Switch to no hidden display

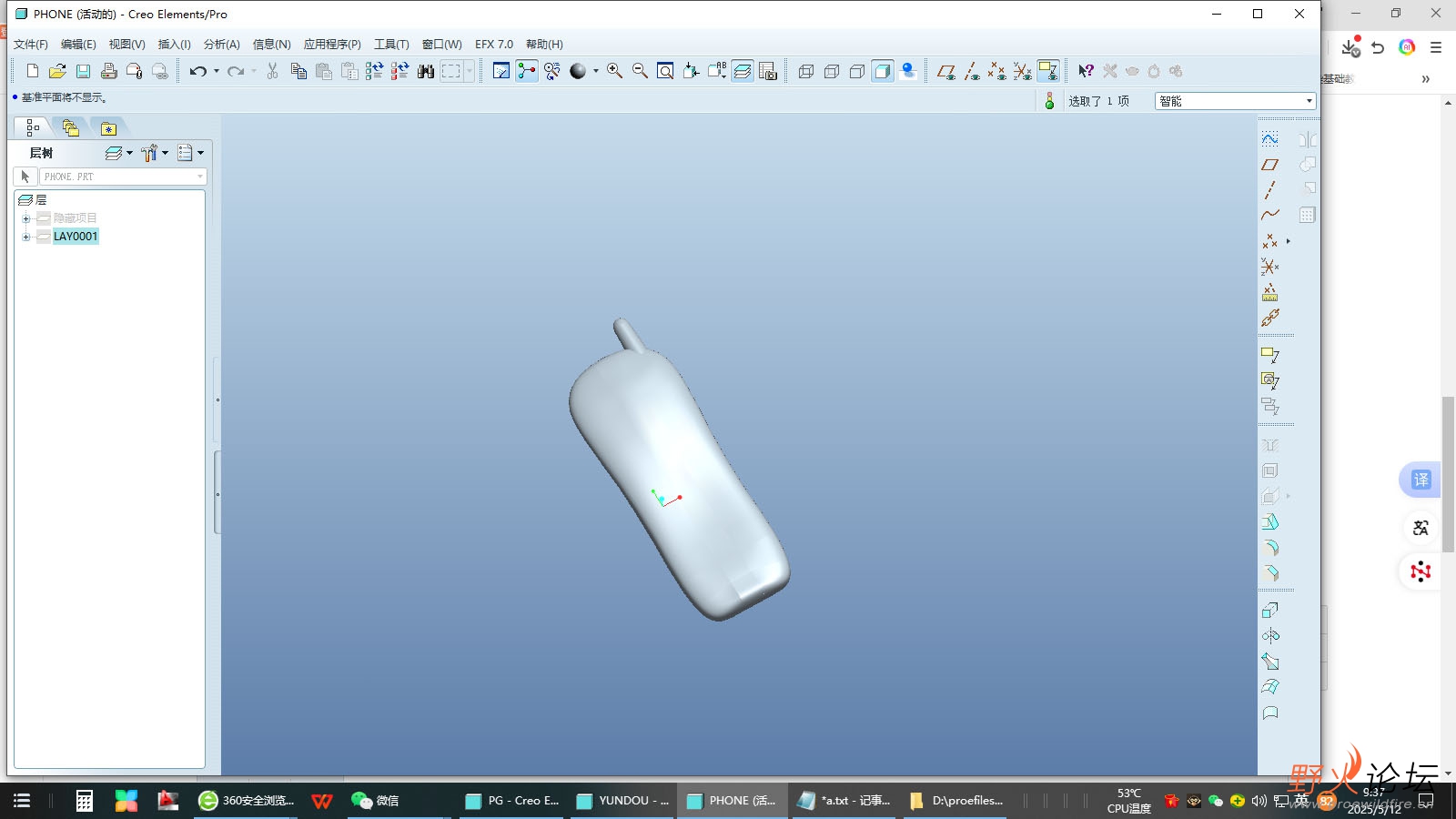(856, 71)
